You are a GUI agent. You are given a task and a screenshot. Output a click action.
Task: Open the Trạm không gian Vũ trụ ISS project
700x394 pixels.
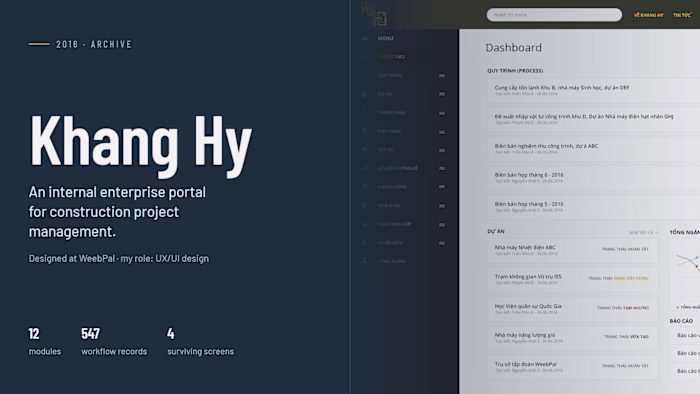(x=572, y=279)
